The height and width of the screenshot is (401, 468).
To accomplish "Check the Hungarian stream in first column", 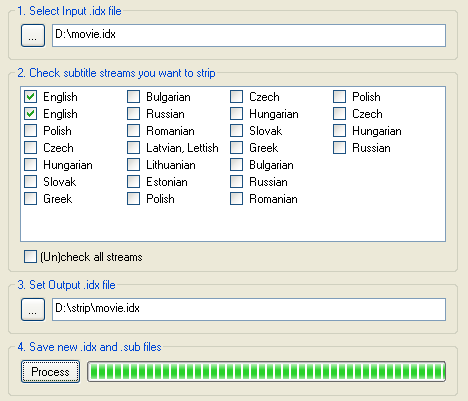I will pyautogui.click(x=31, y=165).
